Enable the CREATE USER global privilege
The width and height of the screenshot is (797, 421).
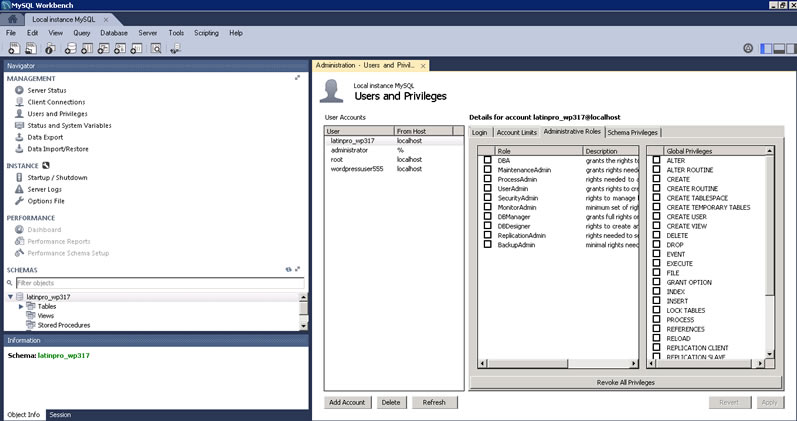point(656,216)
